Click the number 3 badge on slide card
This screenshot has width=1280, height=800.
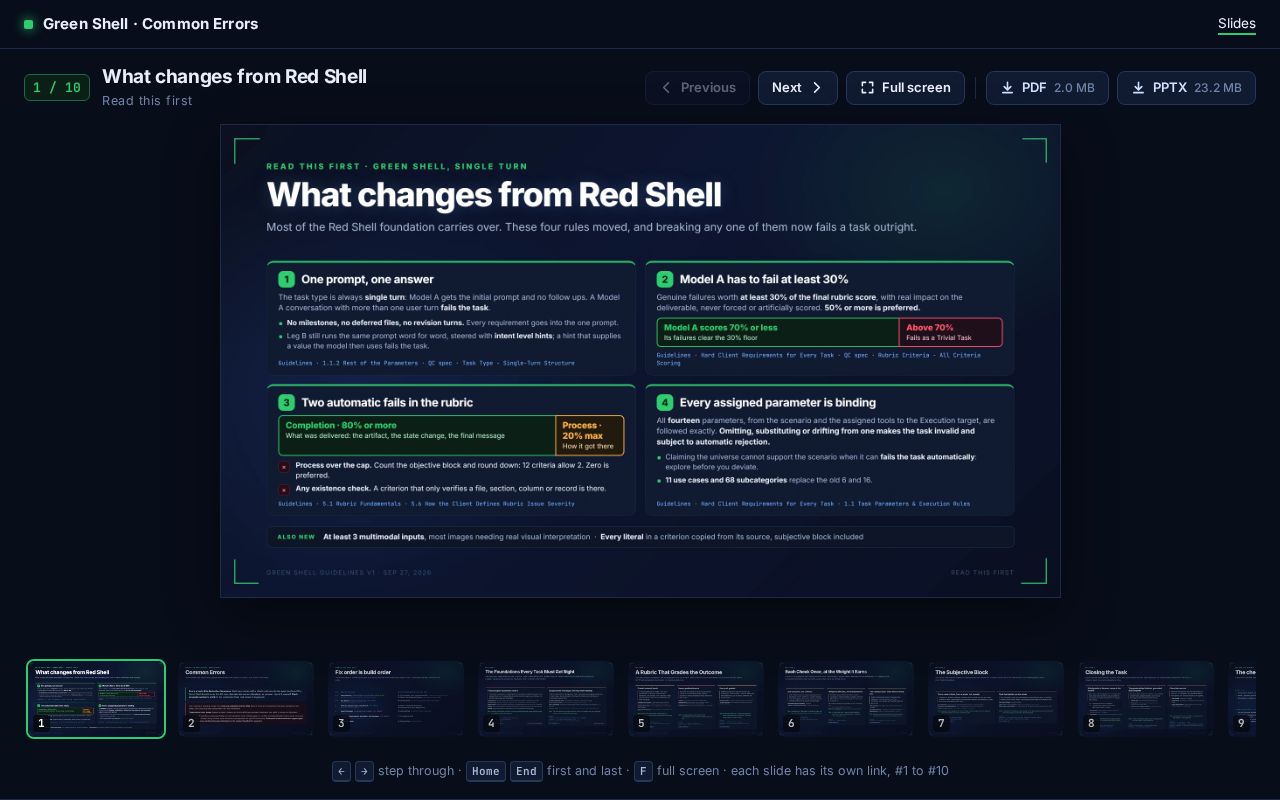click(286, 402)
